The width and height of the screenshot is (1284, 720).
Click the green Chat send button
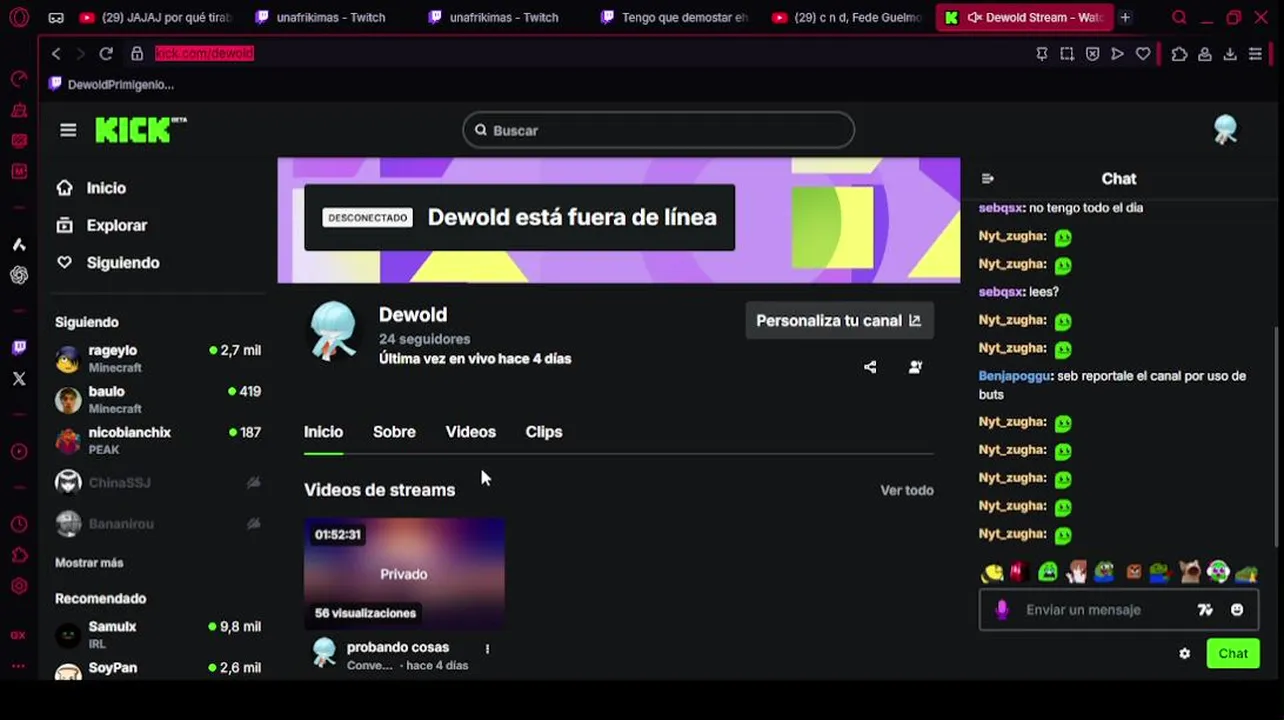(x=1232, y=654)
